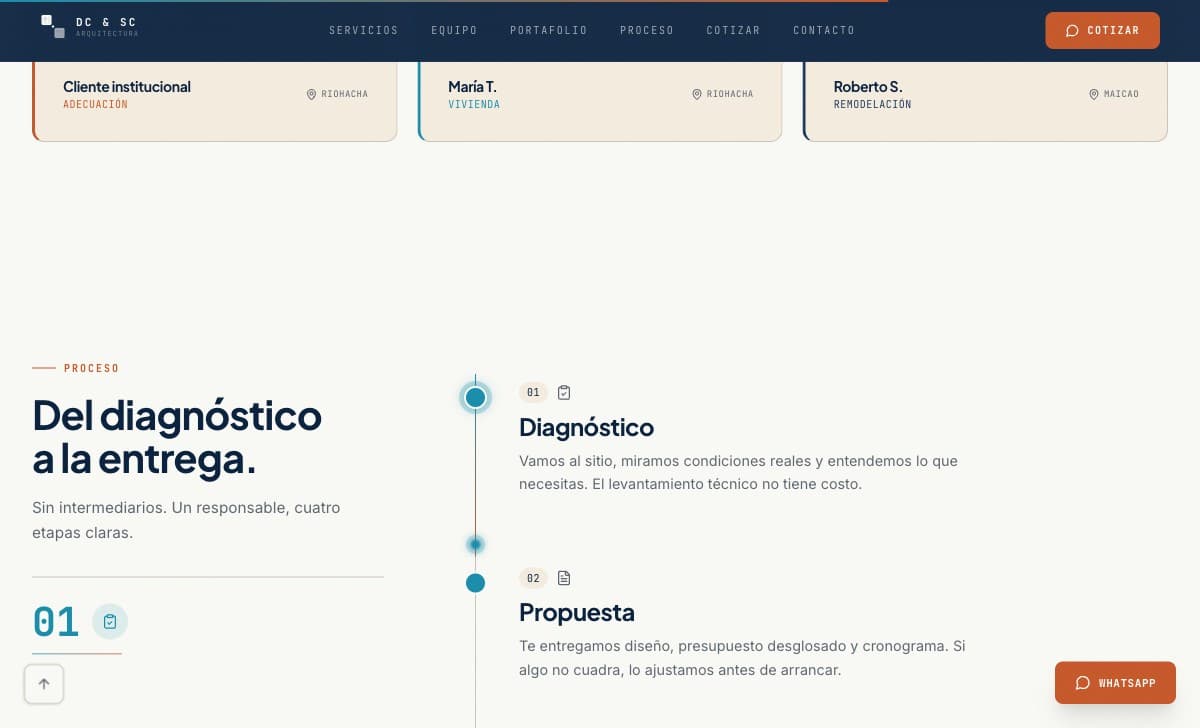Click the location pin on Roberto S. card
Viewport: 1200px width, 728px height.
pos(1094,94)
